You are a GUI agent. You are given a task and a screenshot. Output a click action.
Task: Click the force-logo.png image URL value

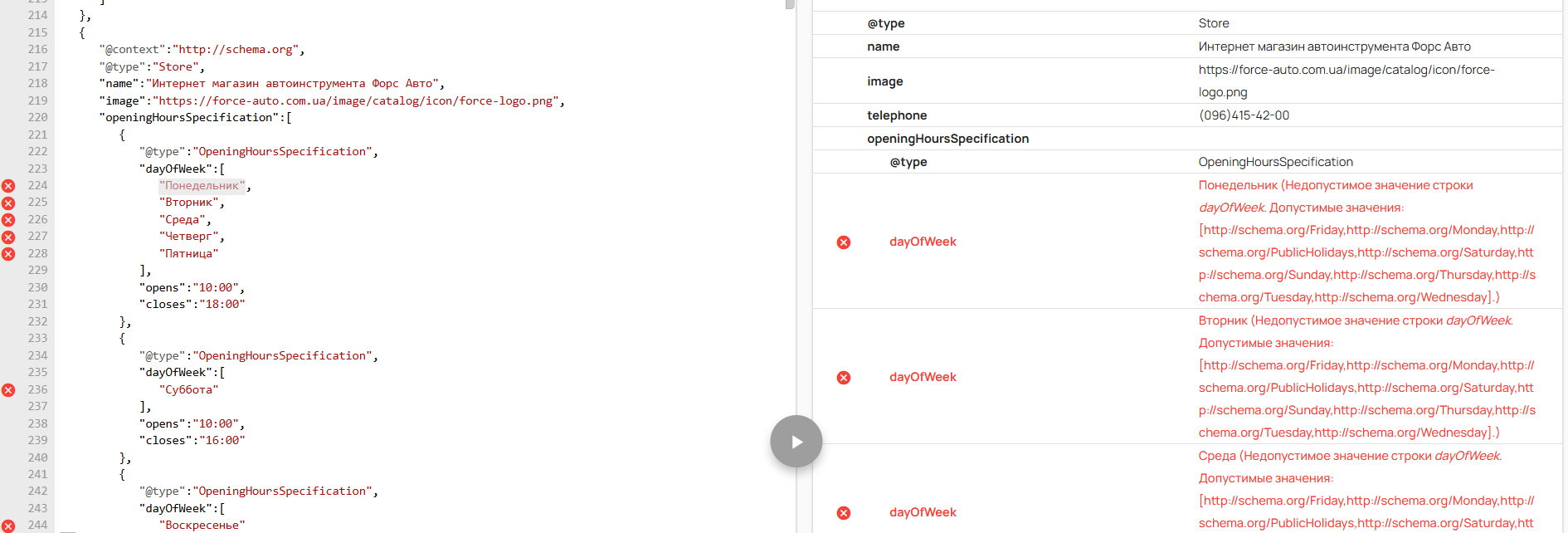coord(1346,81)
